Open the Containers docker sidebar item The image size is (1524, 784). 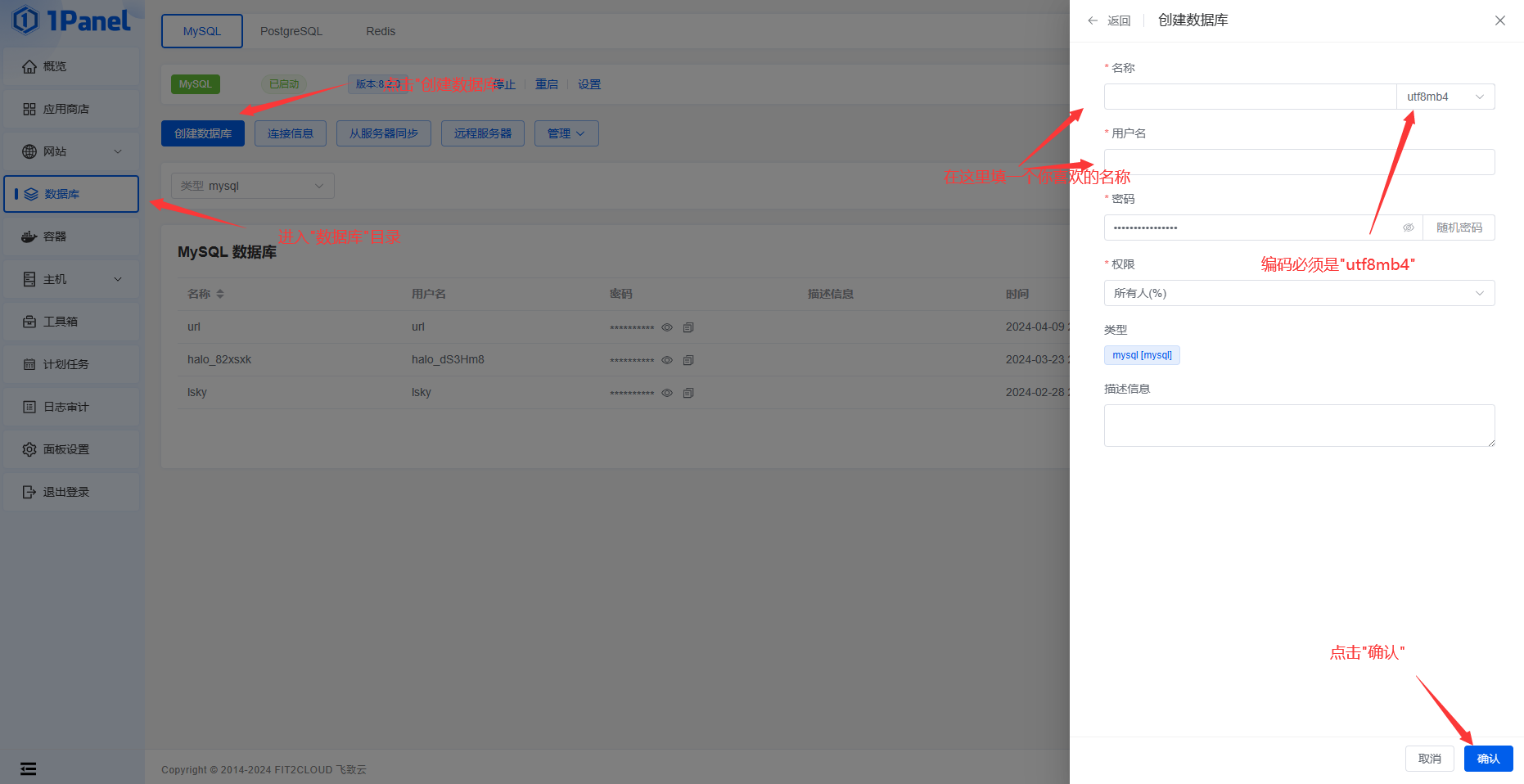pos(71,237)
